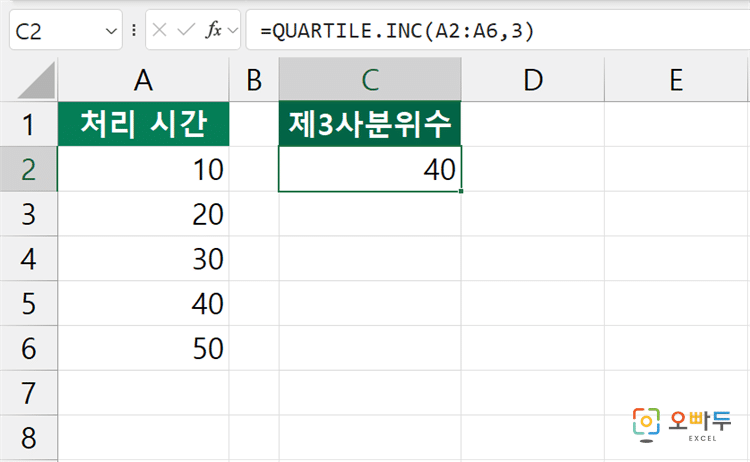
Task: Select result cell C2 showing 40
Action: [x=370, y=169]
